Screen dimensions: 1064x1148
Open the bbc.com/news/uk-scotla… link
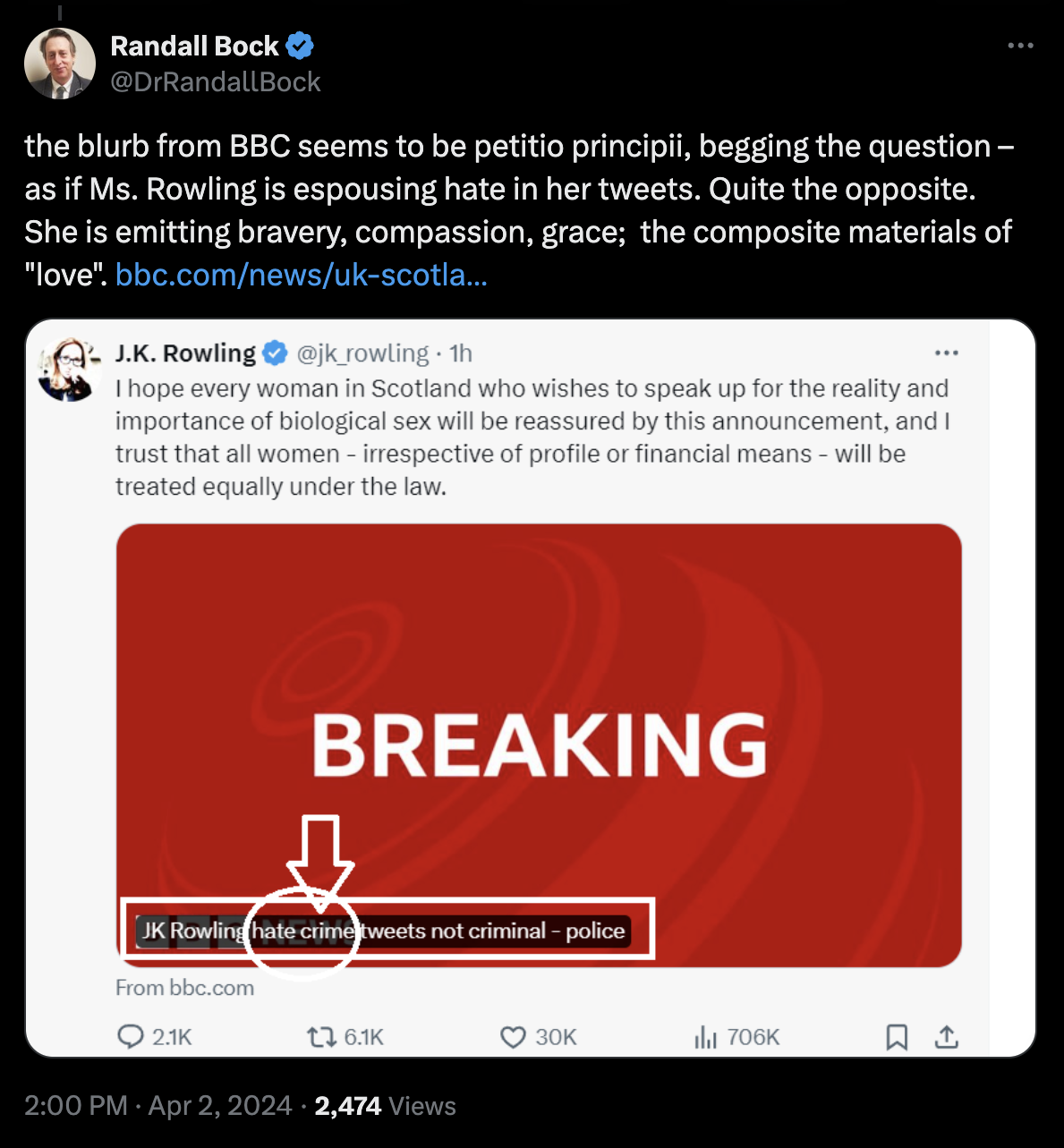[302, 275]
